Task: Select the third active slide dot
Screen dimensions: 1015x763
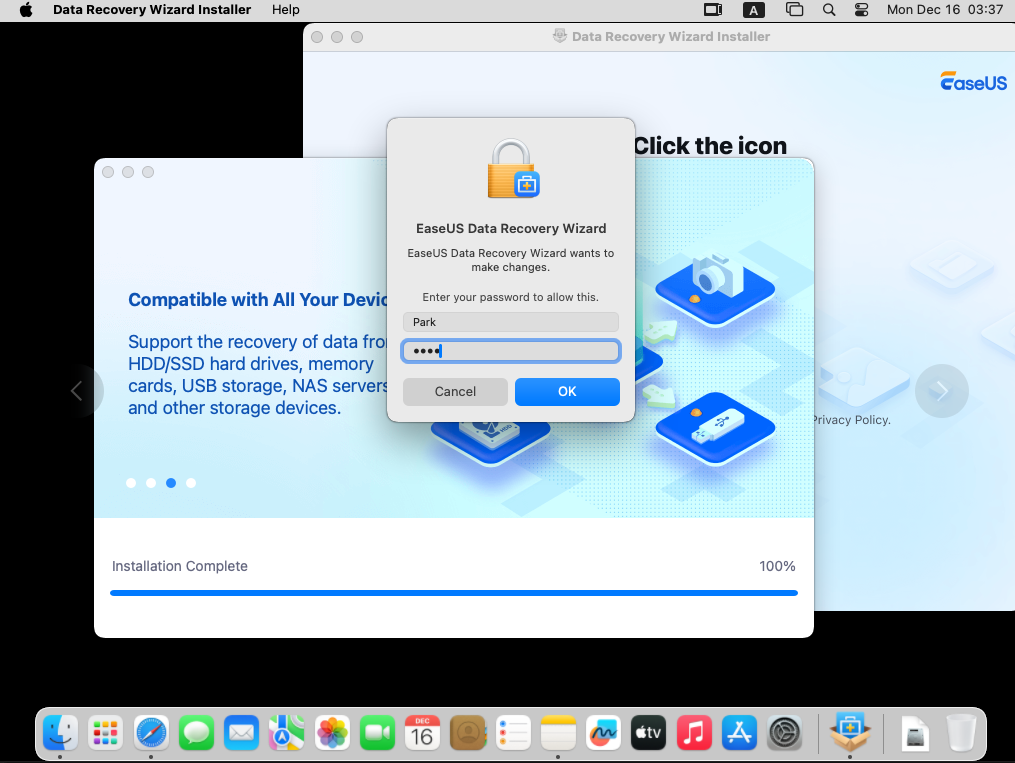Action: (171, 483)
